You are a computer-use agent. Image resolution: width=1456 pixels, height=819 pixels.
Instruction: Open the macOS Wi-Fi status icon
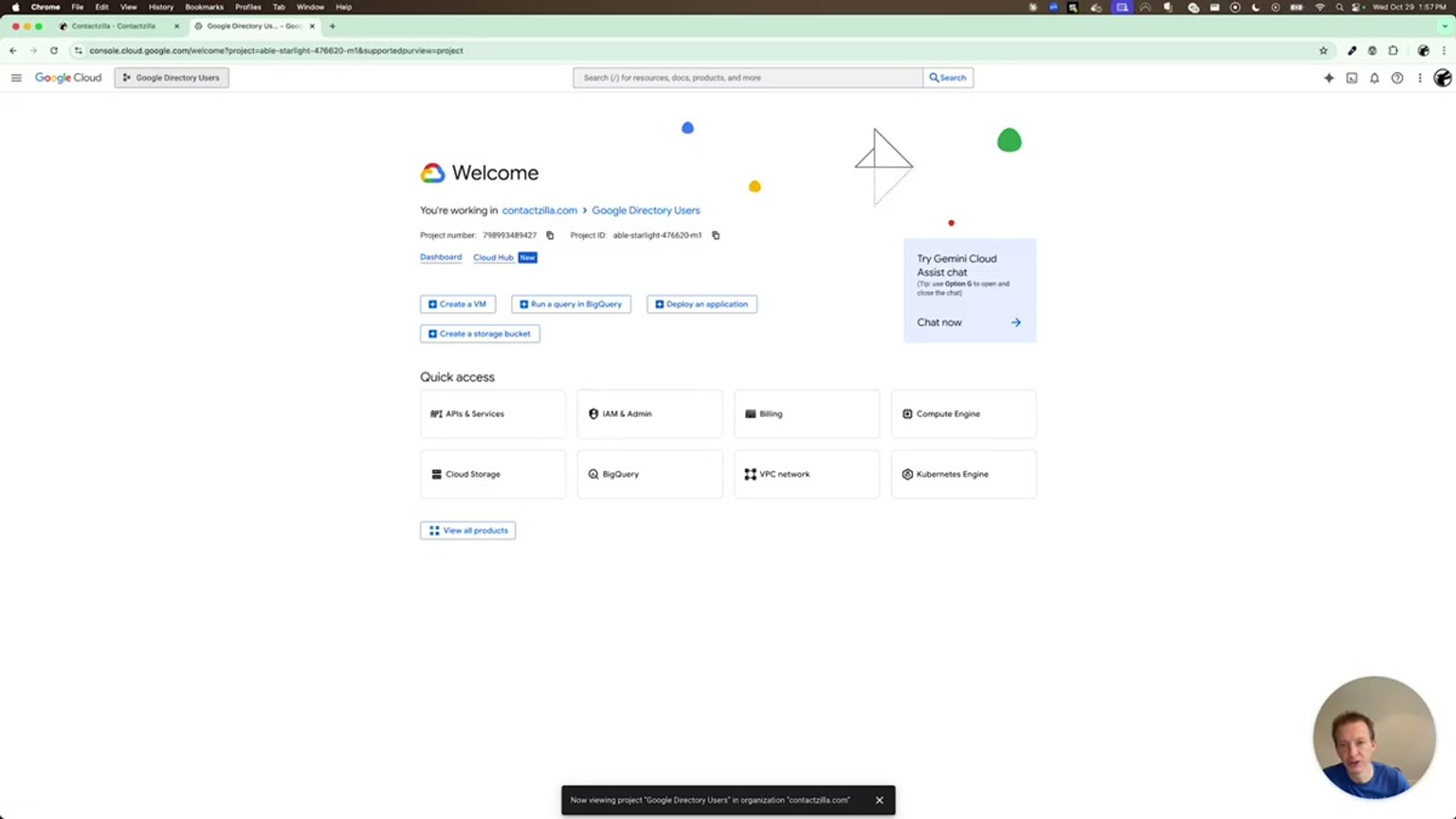pyautogui.click(x=1319, y=7)
